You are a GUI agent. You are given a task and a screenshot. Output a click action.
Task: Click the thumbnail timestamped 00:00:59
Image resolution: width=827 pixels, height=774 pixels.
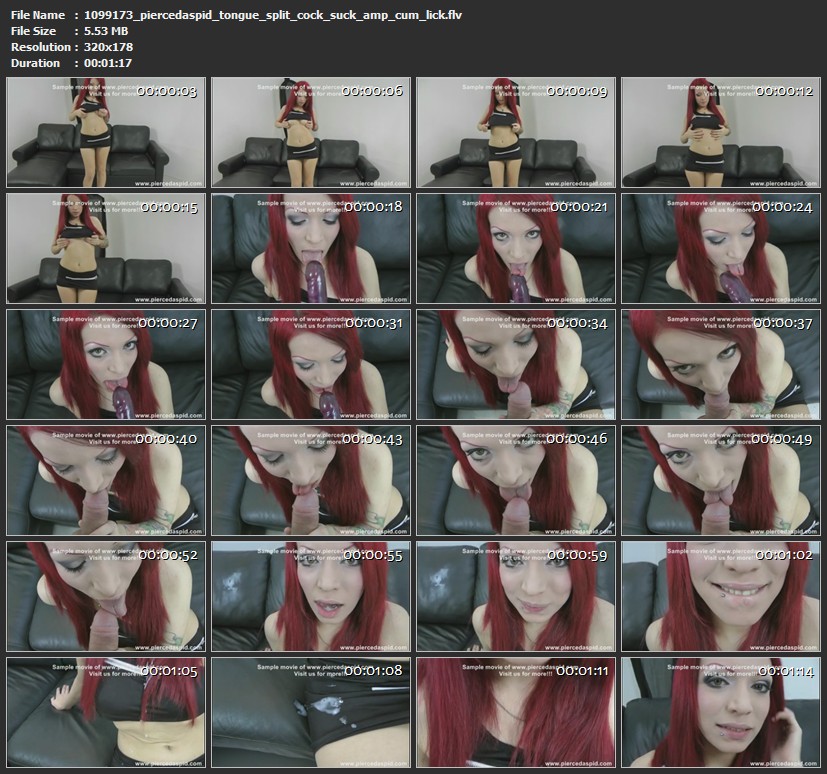[515, 595]
